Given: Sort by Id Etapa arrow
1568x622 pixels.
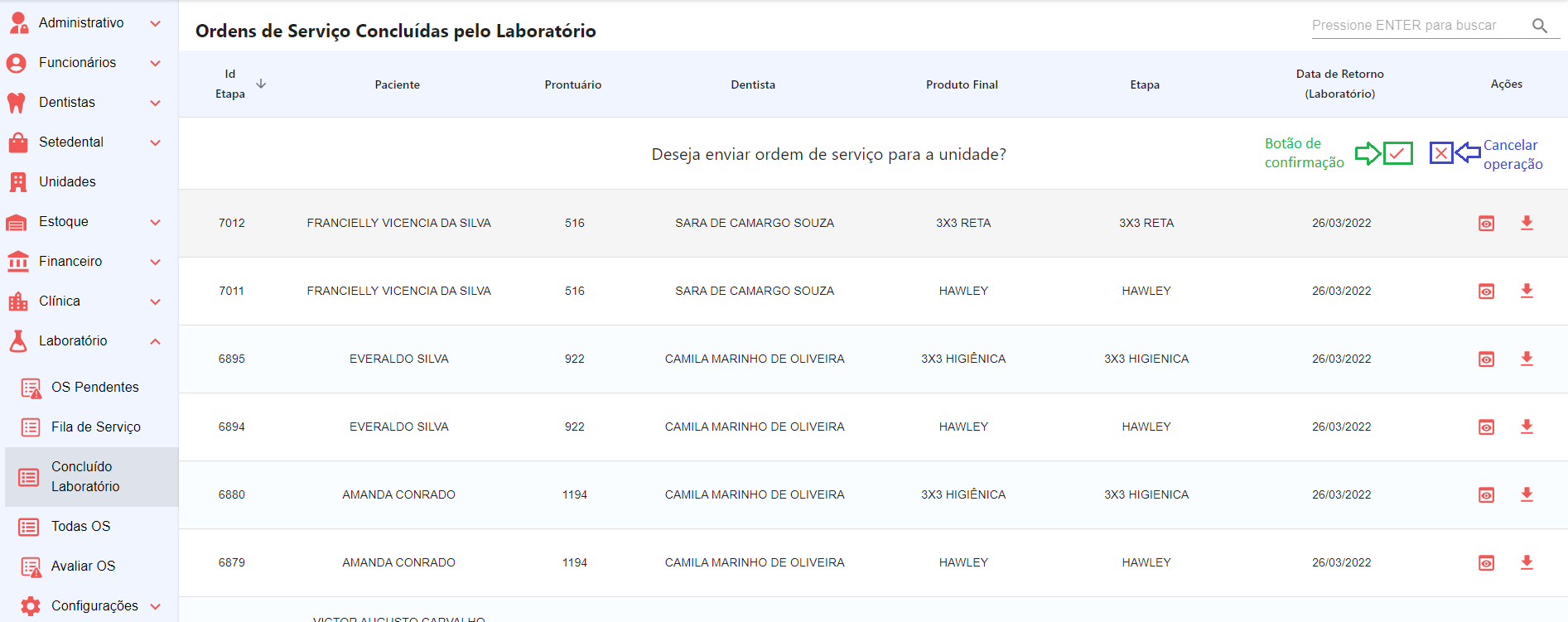Looking at the screenshot, I should pyautogui.click(x=261, y=84).
